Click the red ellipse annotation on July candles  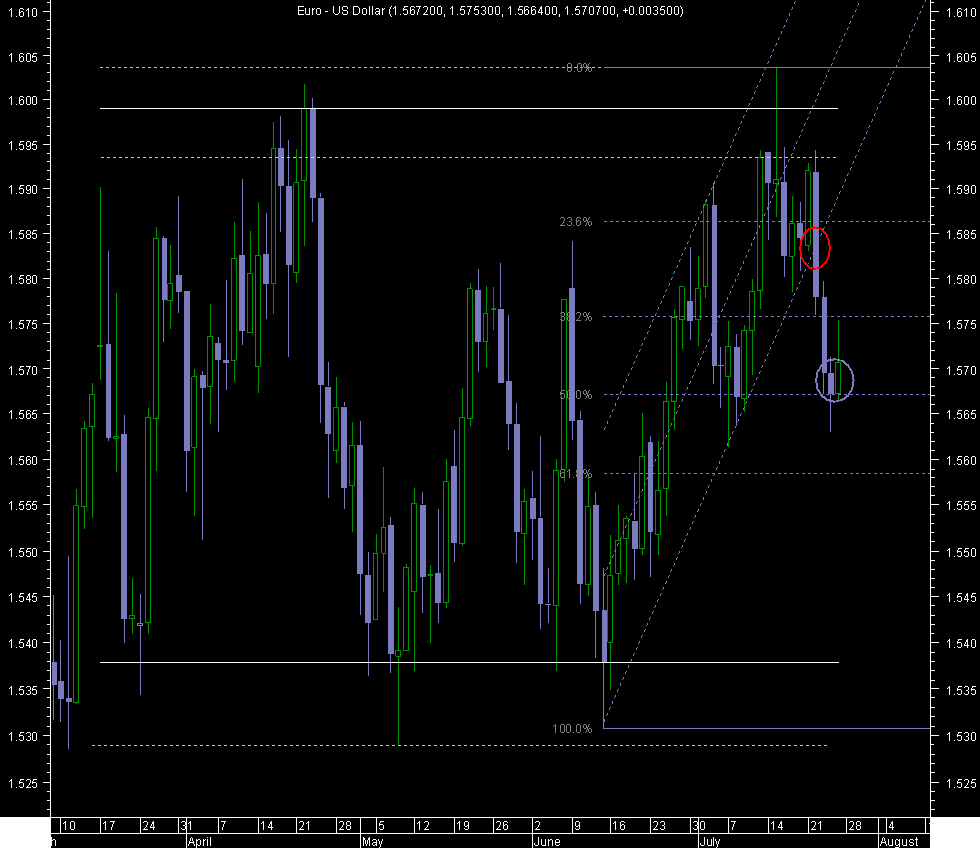(x=815, y=248)
